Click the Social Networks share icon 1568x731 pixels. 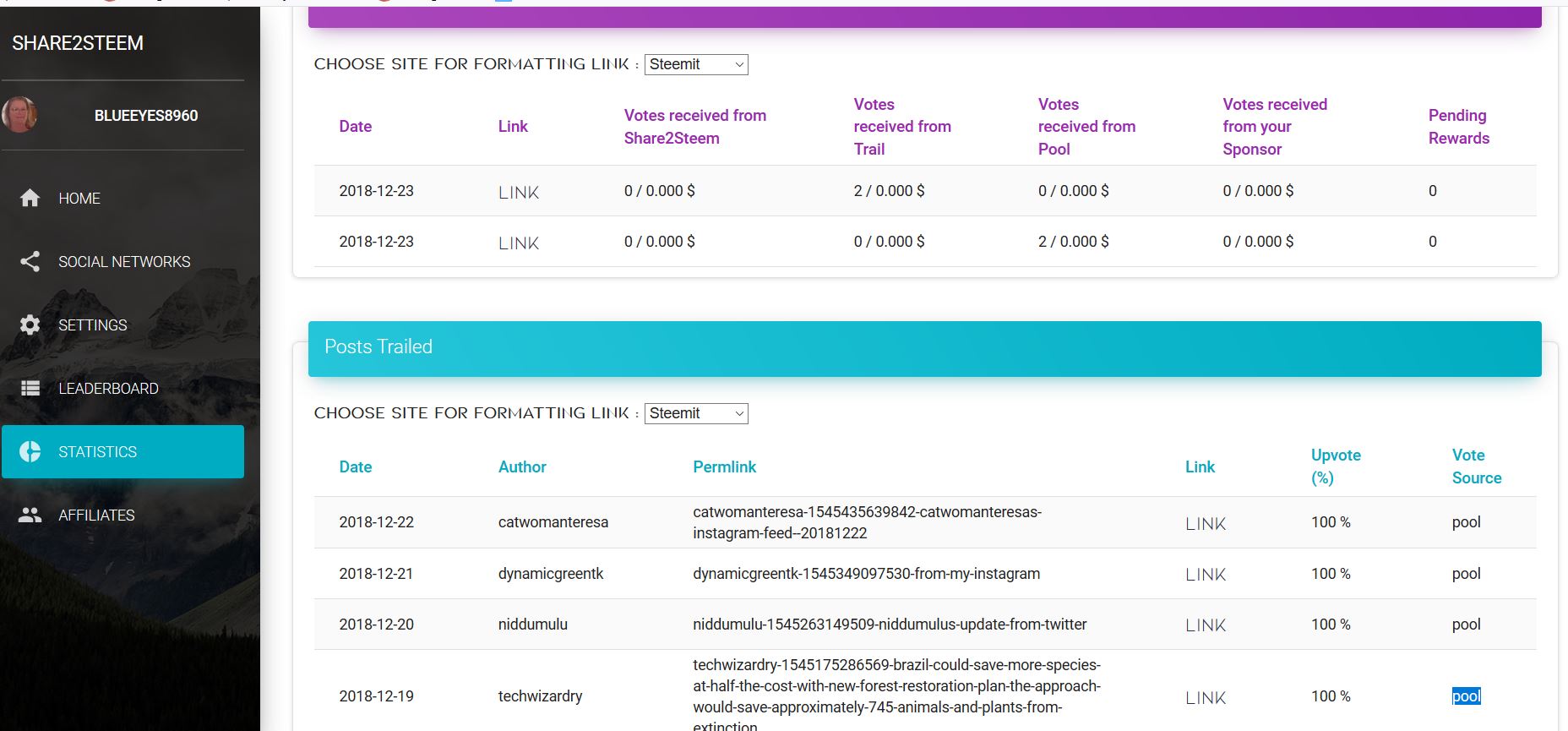[30, 261]
